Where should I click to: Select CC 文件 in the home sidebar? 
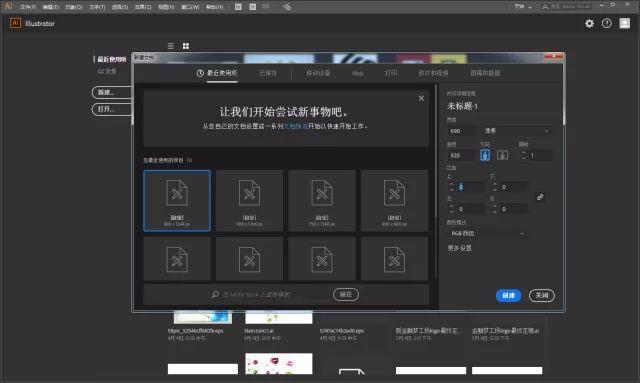[107, 71]
